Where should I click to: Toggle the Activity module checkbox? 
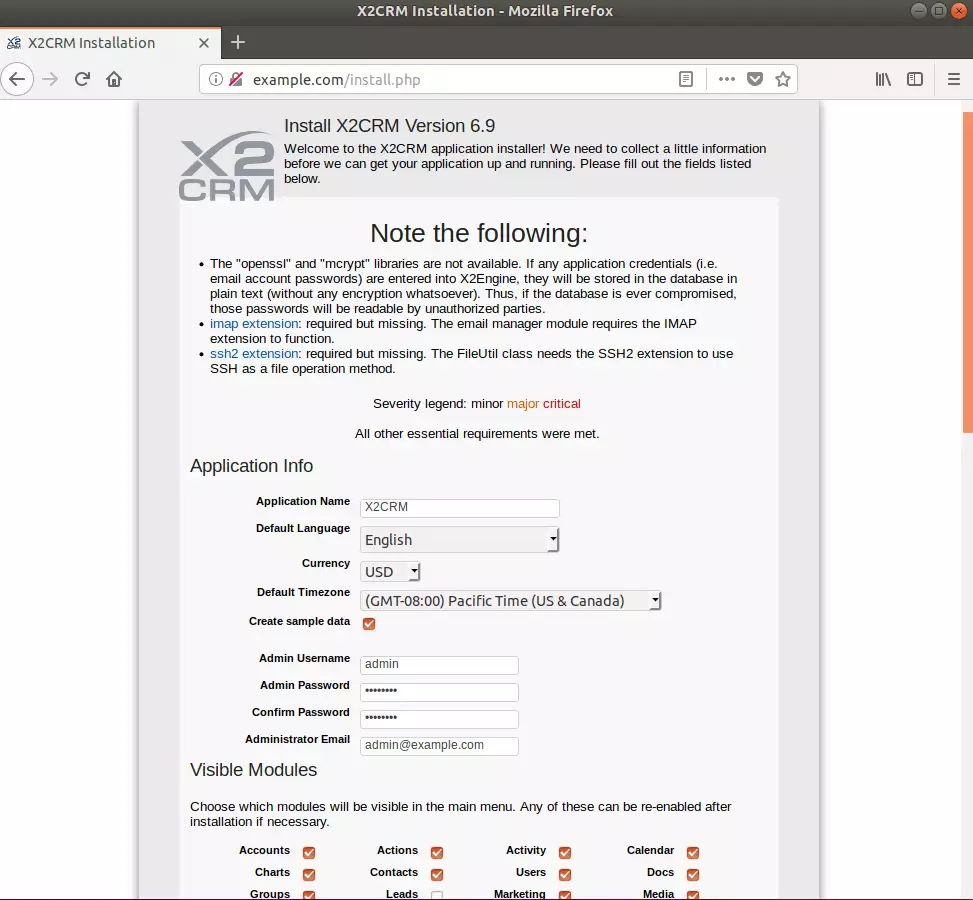(565, 852)
